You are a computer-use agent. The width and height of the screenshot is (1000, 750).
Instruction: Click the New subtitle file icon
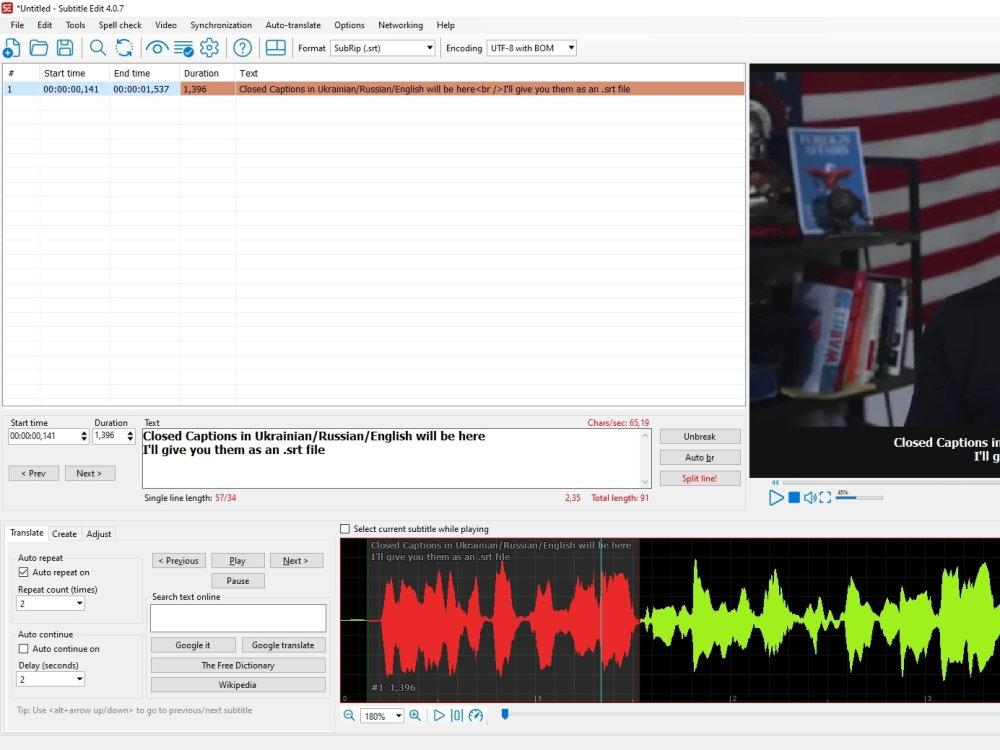[11, 48]
